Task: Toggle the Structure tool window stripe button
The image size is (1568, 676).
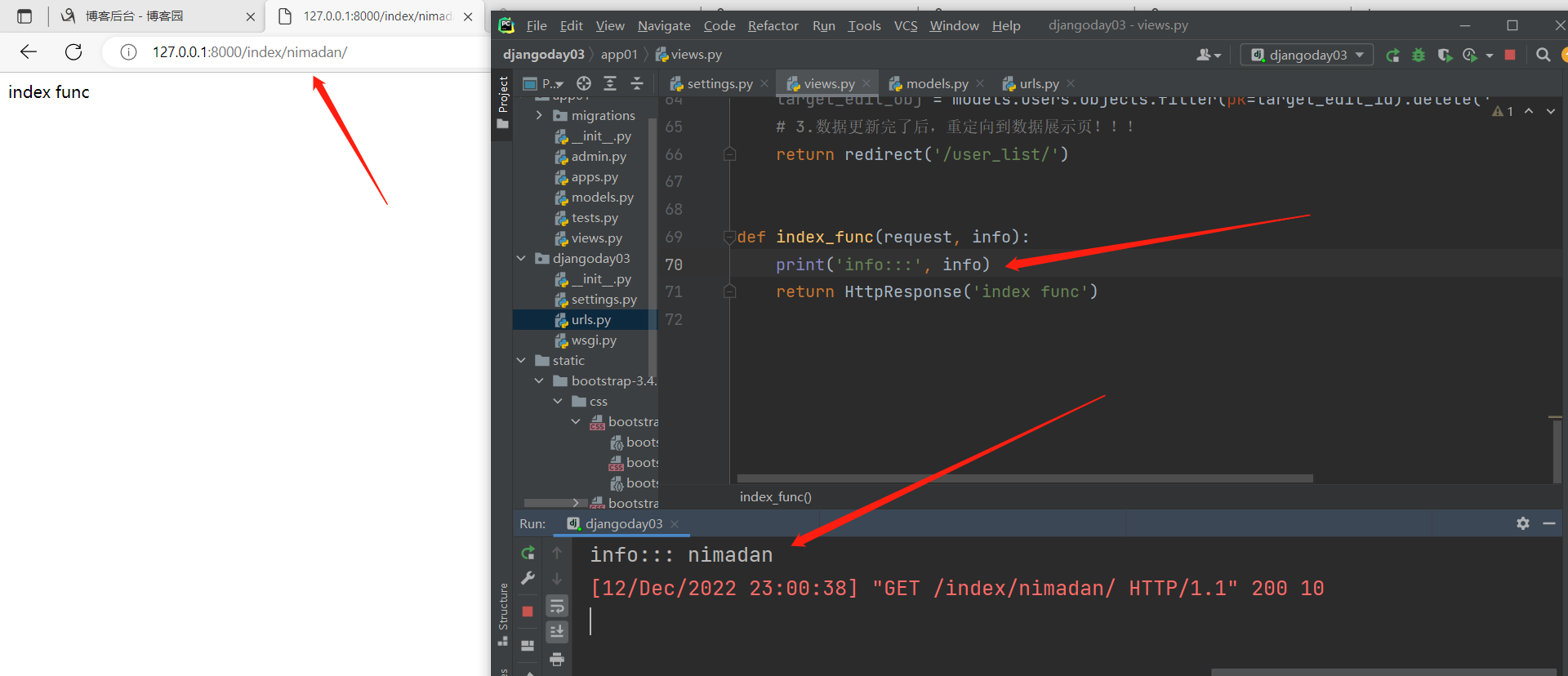Action: point(502,614)
